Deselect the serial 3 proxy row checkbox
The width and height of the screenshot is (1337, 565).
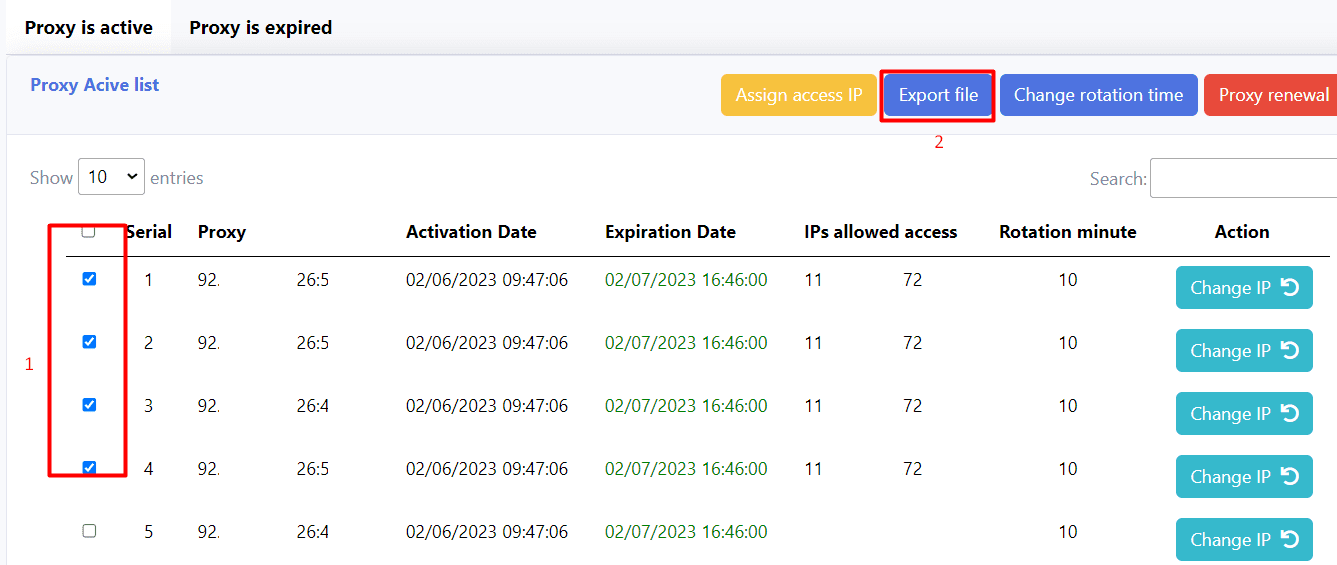point(89,406)
